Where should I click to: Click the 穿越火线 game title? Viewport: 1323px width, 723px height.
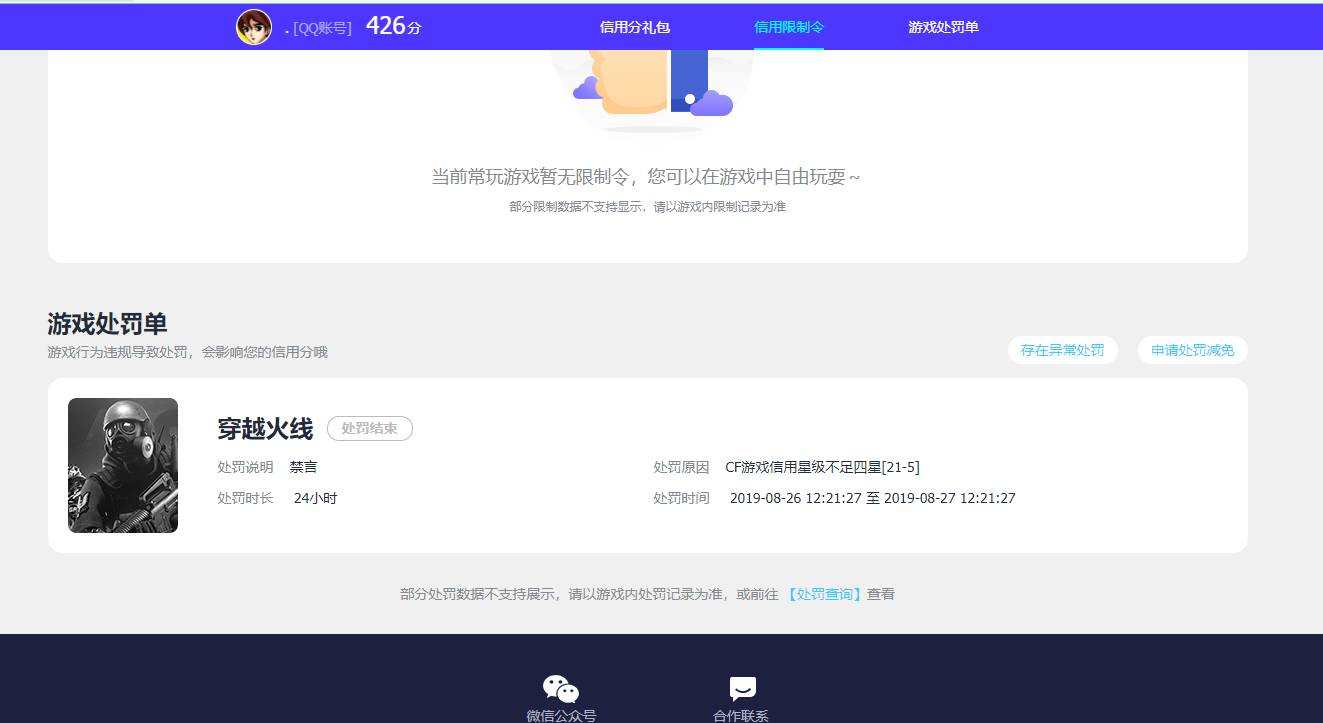(x=265, y=429)
